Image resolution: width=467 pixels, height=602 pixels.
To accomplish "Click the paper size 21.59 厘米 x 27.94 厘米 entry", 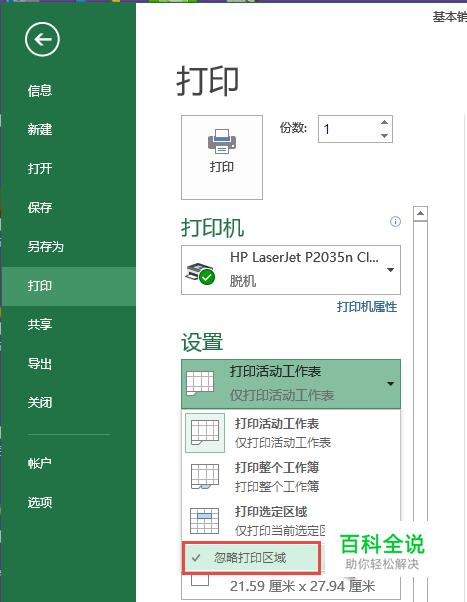I will (291, 587).
